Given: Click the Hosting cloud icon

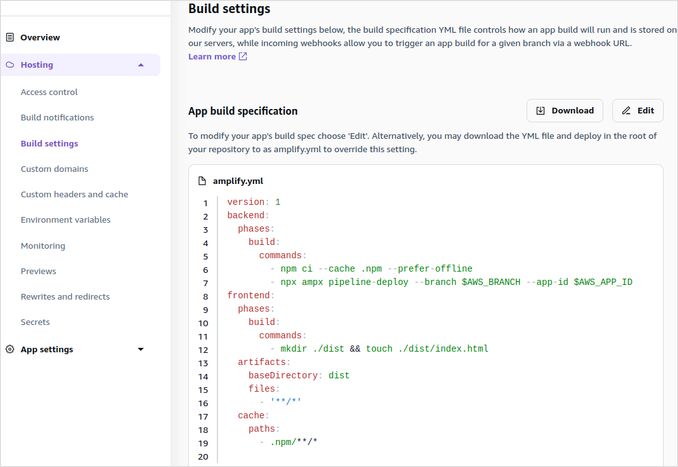Looking at the screenshot, I should 10,65.
